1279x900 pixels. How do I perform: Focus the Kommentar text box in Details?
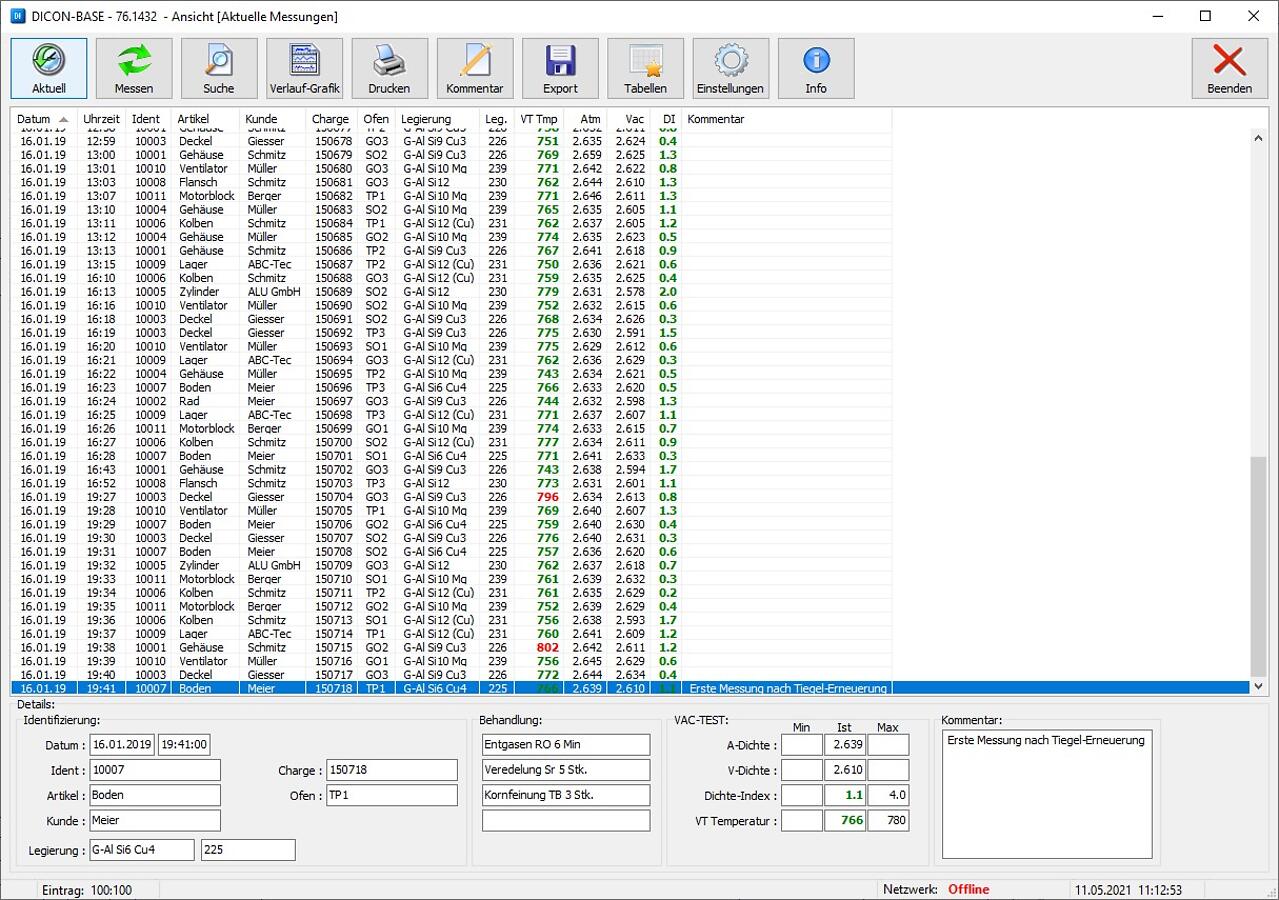[1046, 794]
